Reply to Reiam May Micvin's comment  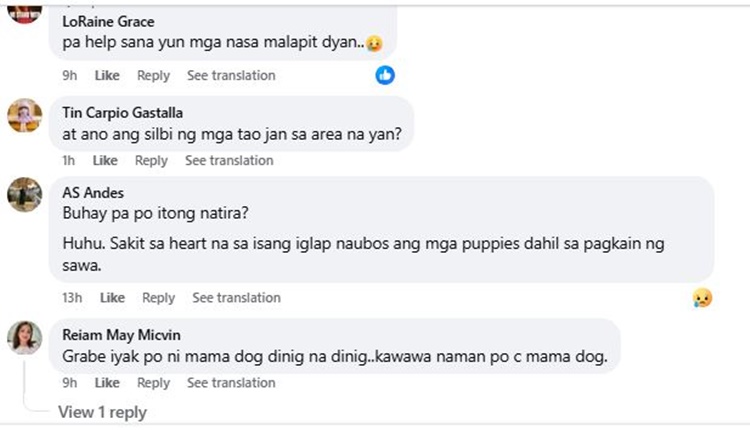(153, 382)
